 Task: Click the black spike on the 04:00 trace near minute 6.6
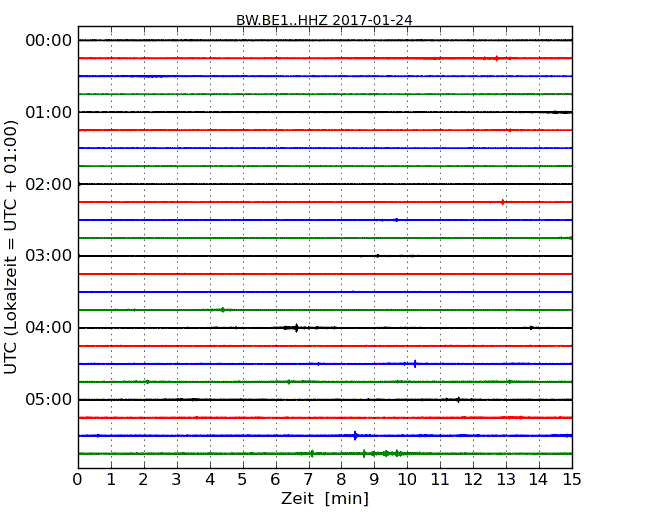[296, 328]
